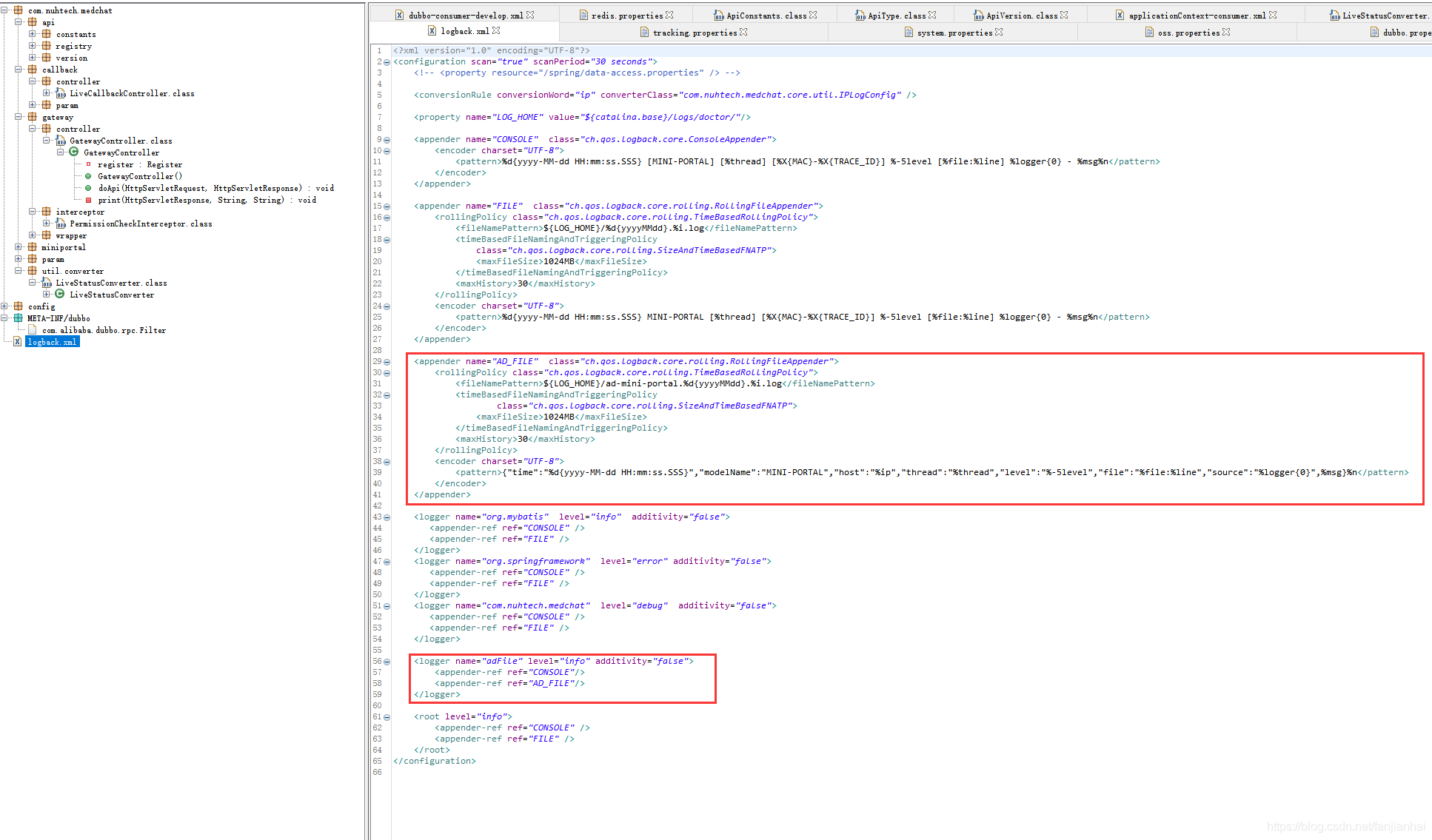Fold the adFile logger at line 56

[387, 662]
